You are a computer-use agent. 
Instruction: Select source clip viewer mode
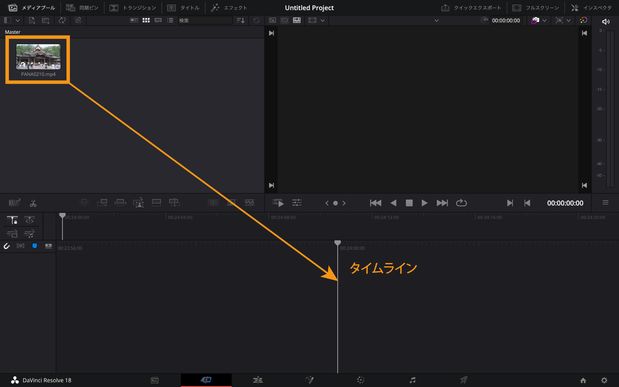point(272,20)
